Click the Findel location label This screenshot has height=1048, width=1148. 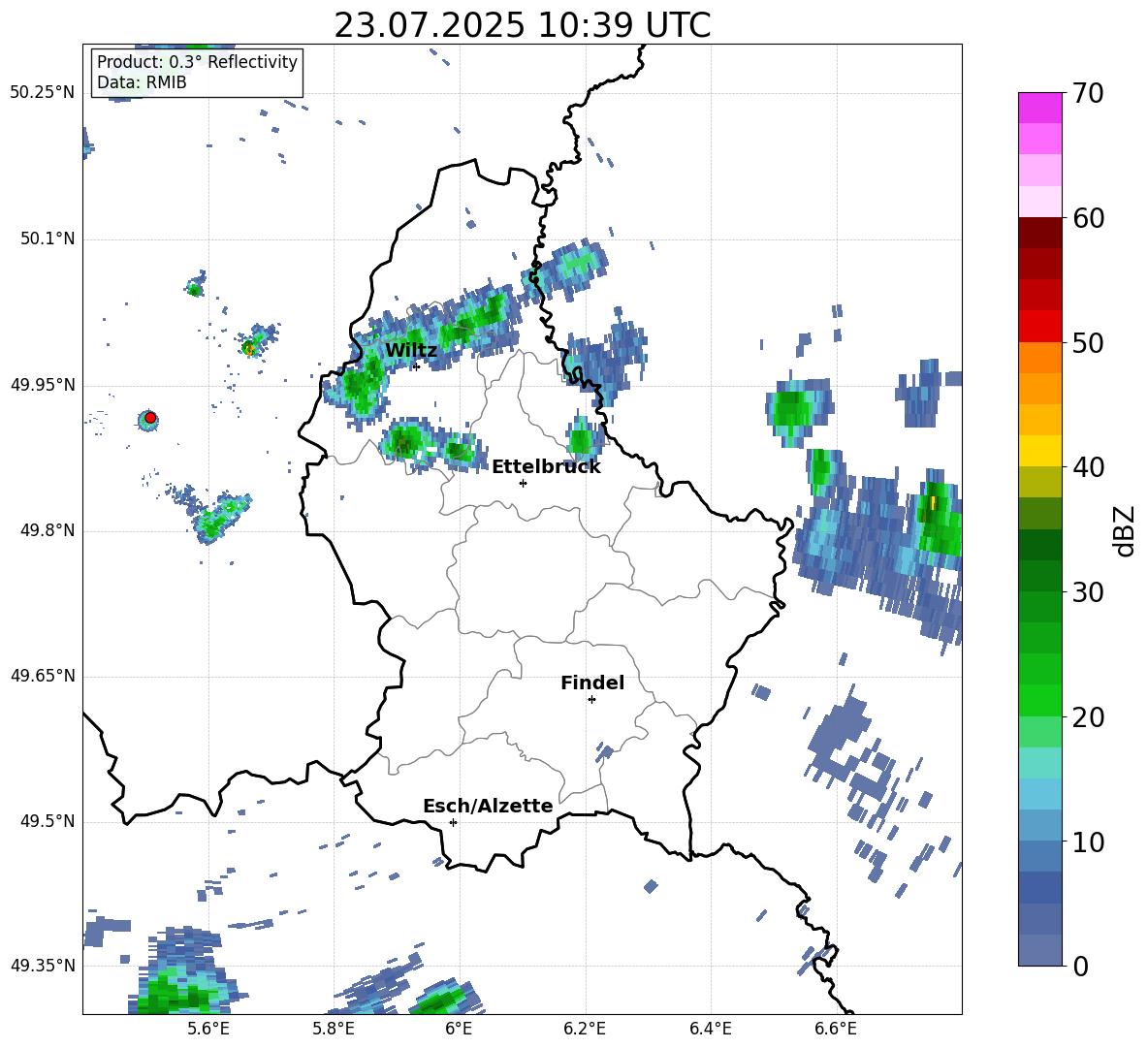pyautogui.click(x=592, y=683)
